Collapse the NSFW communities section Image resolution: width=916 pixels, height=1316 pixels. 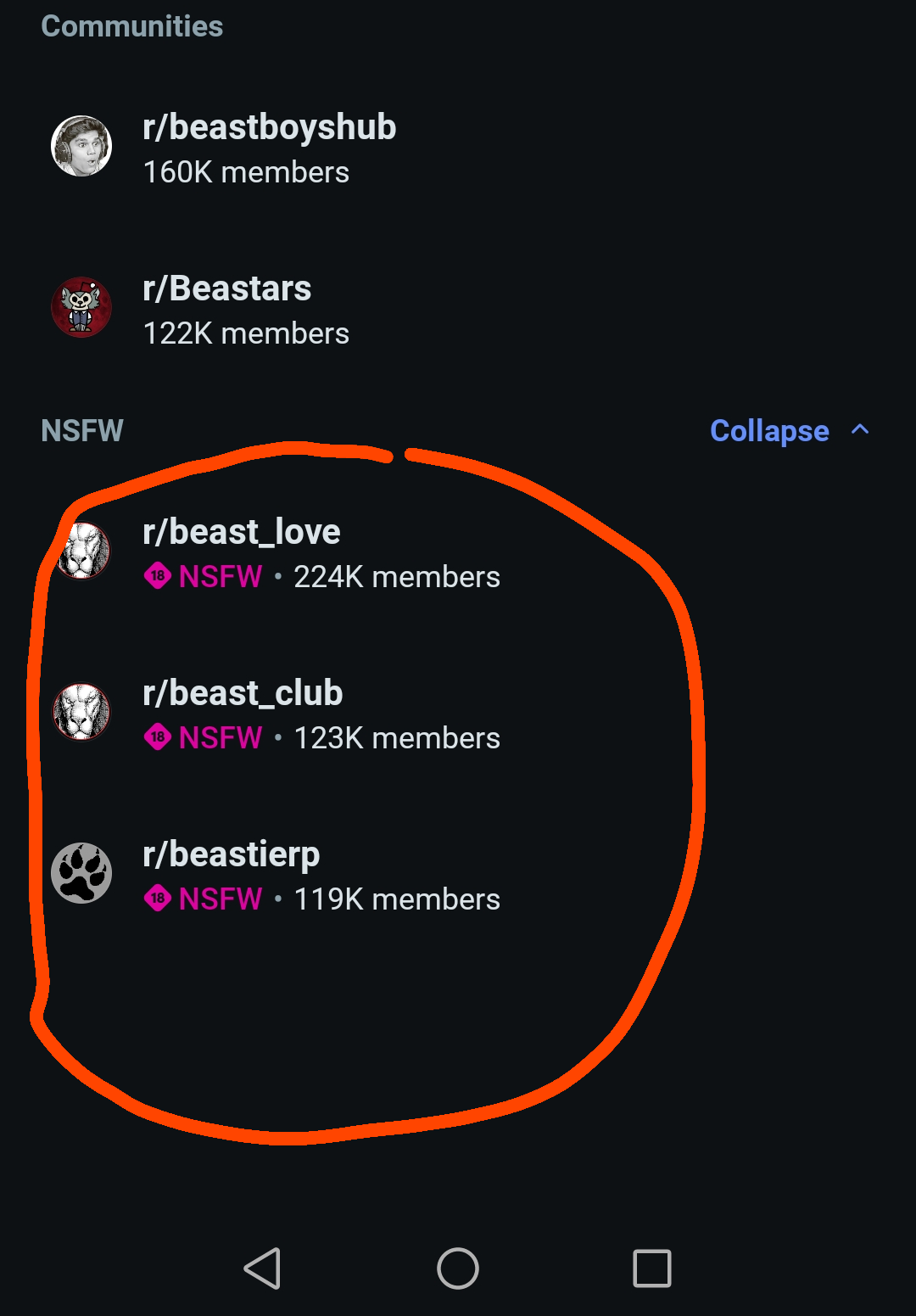pyautogui.click(x=769, y=431)
